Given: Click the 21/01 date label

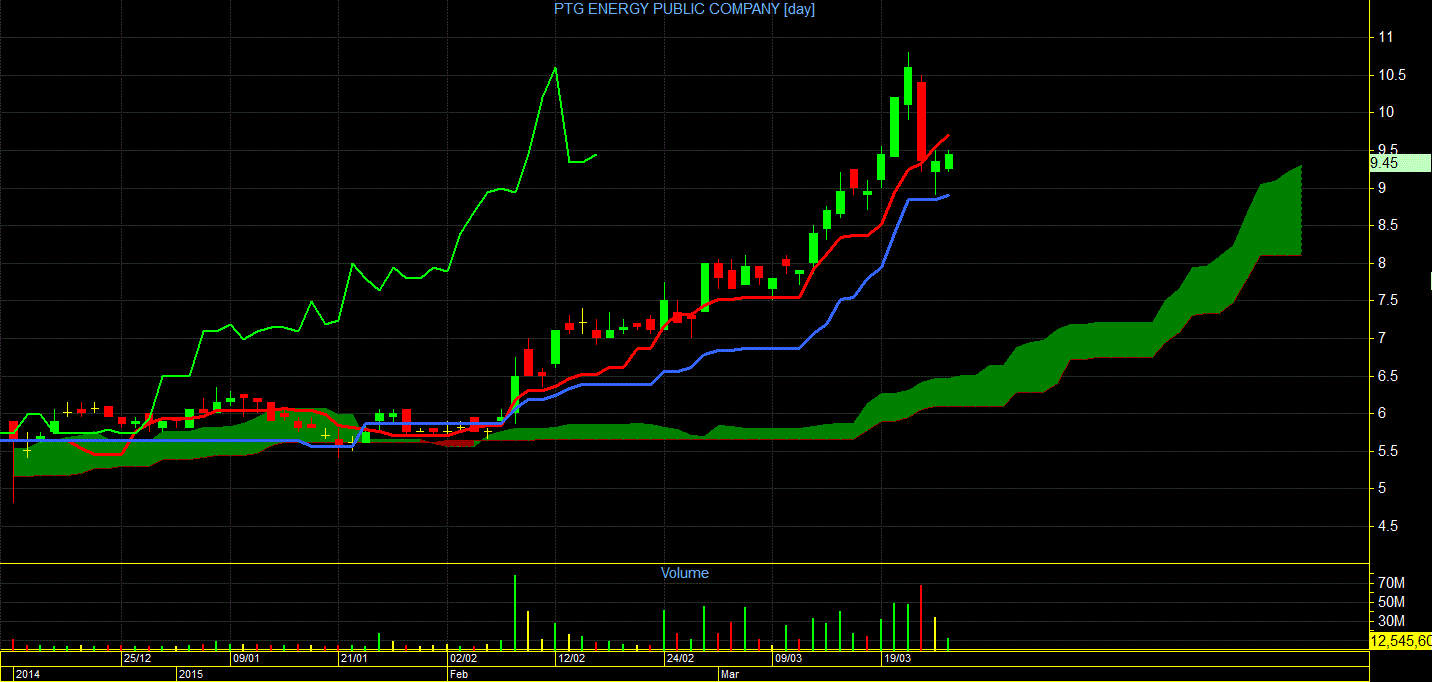Looking at the screenshot, I should (355, 659).
